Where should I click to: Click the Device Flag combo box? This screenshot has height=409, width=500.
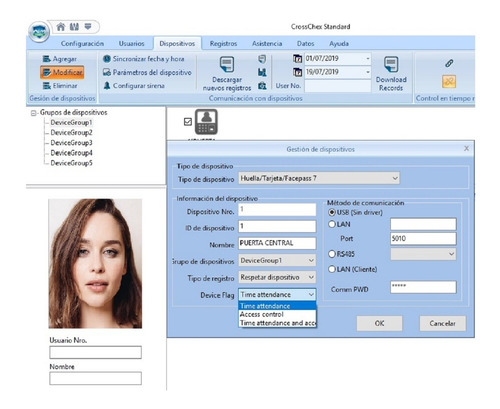(x=277, y=295)
